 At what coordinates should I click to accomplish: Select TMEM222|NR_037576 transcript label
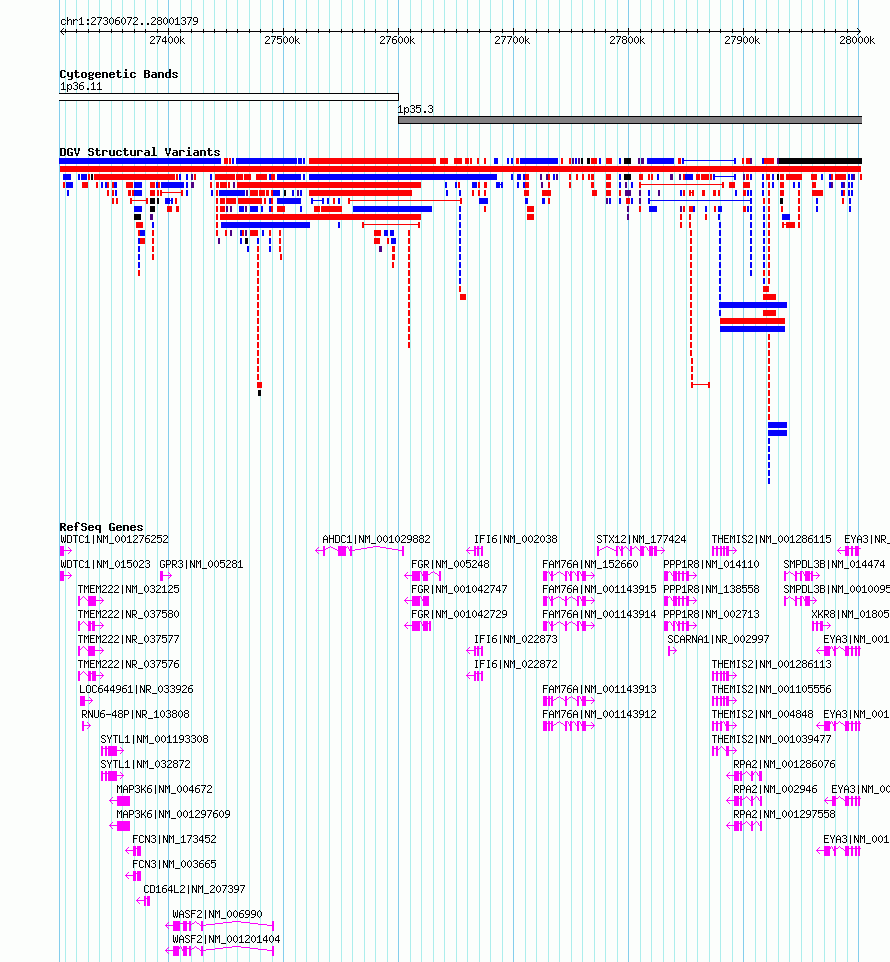129,664
